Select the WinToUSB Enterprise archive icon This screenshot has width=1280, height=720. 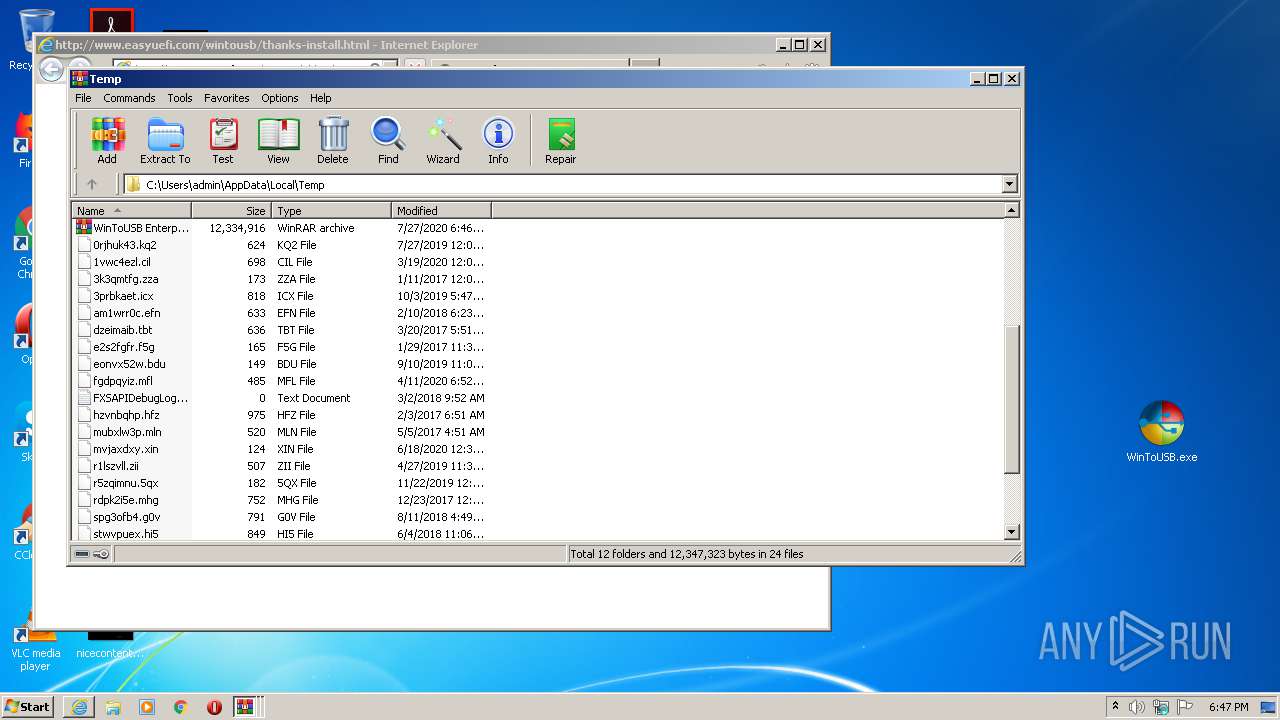click(x=84, y=228)
